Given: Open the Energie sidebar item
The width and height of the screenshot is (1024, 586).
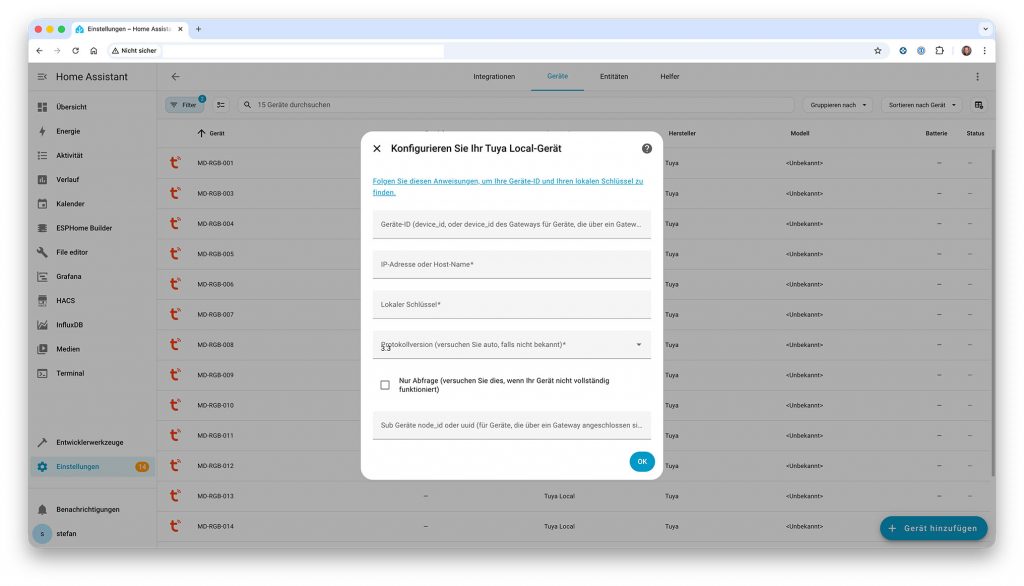Looking at the screenshot, I should pyautogui.click(x=68, y=131).
